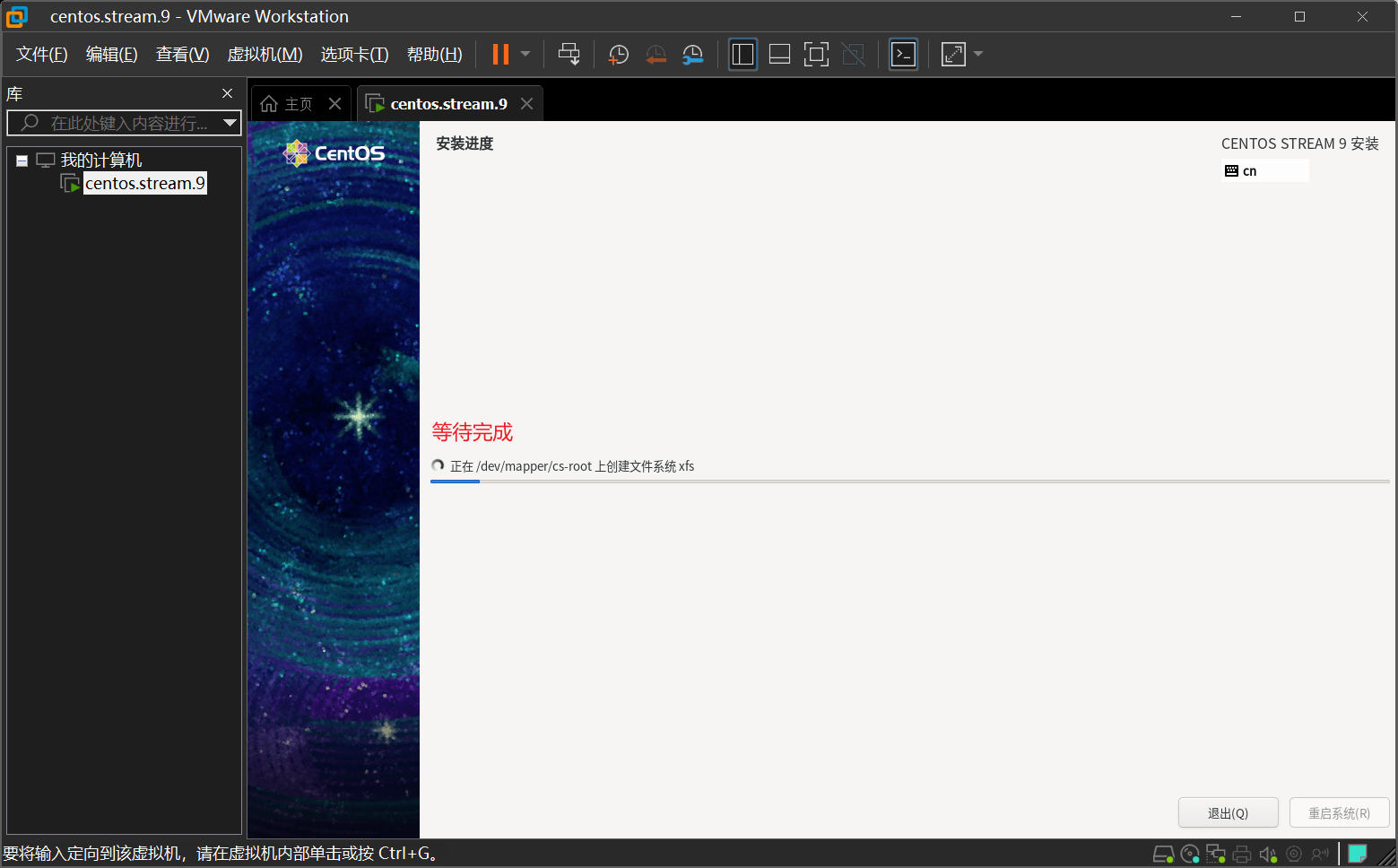Open the 选项卡(T) menu
This screenshot has width=1398, height=868.
(355, 54)
